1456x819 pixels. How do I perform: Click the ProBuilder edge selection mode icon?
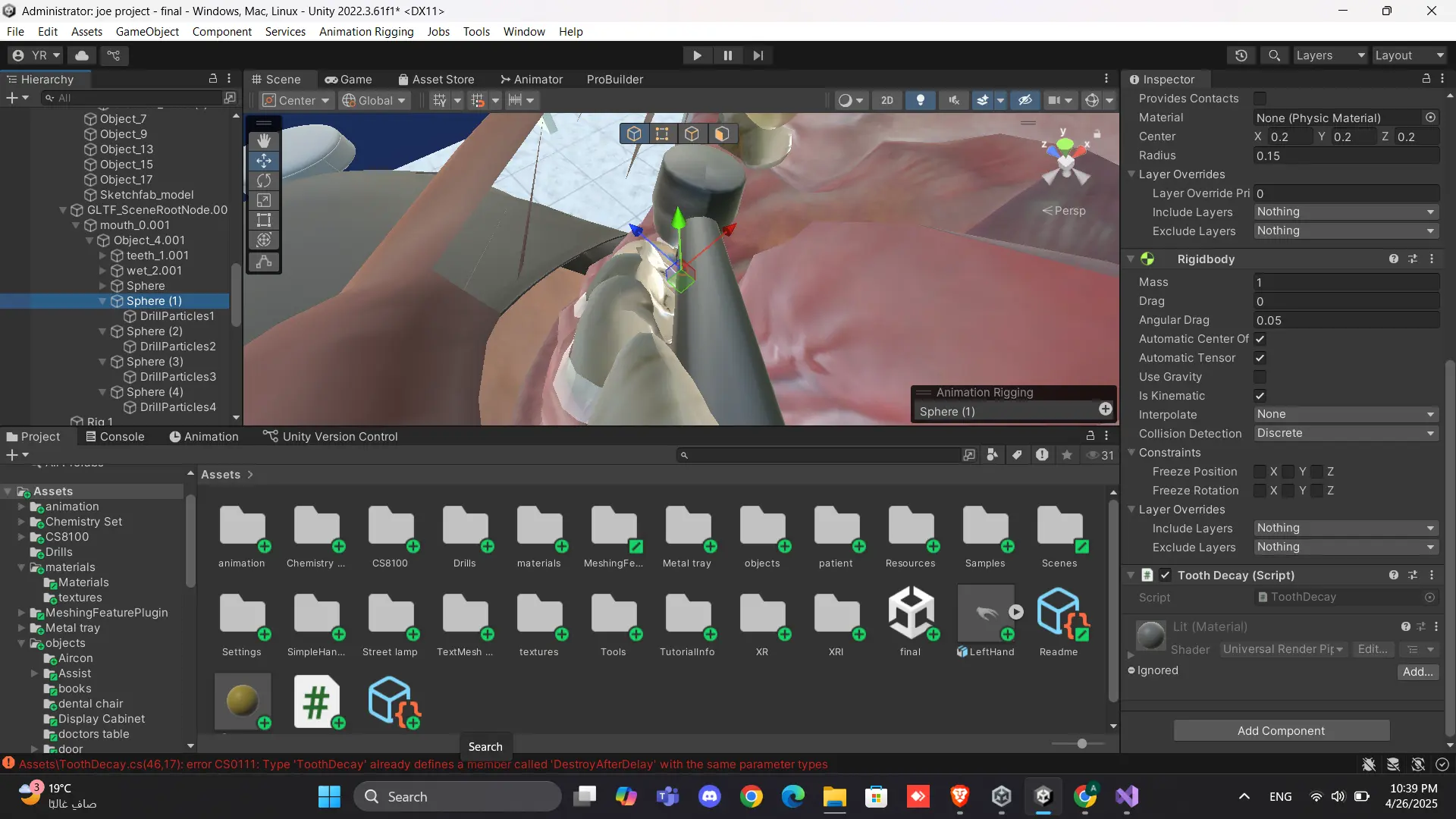coord(692,134)
